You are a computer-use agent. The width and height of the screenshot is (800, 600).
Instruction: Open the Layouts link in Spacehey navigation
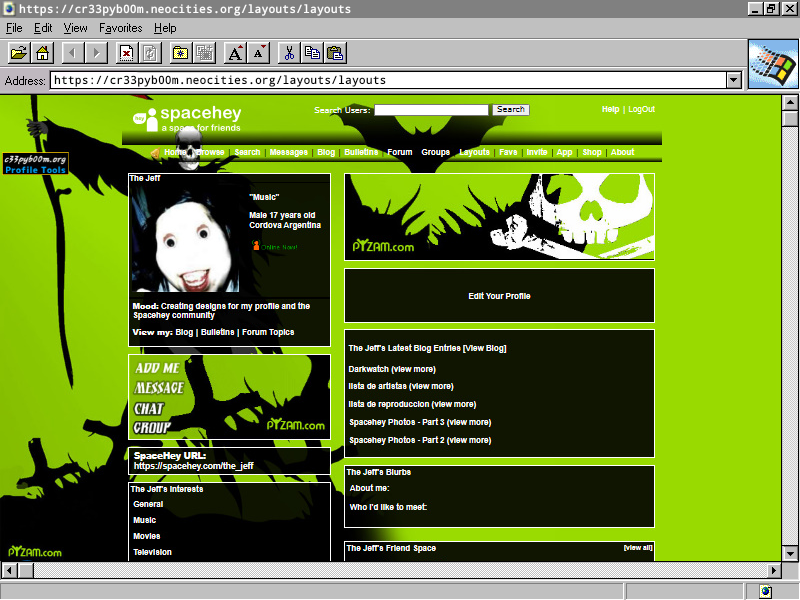(x=474, y=153)
